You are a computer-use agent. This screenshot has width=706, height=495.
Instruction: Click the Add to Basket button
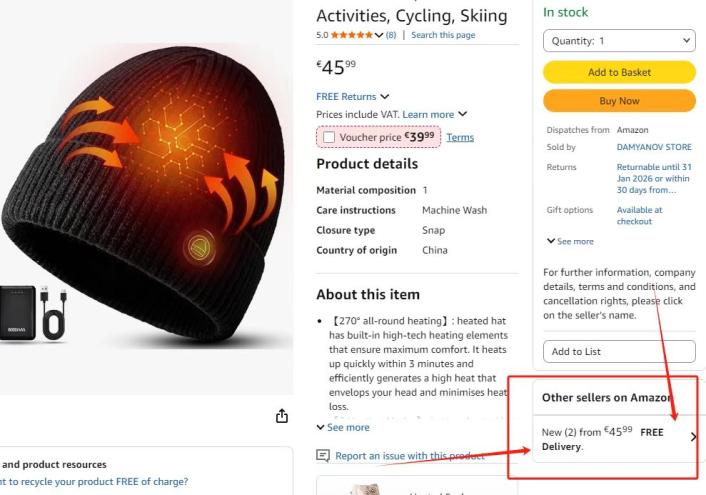[619, 72]
